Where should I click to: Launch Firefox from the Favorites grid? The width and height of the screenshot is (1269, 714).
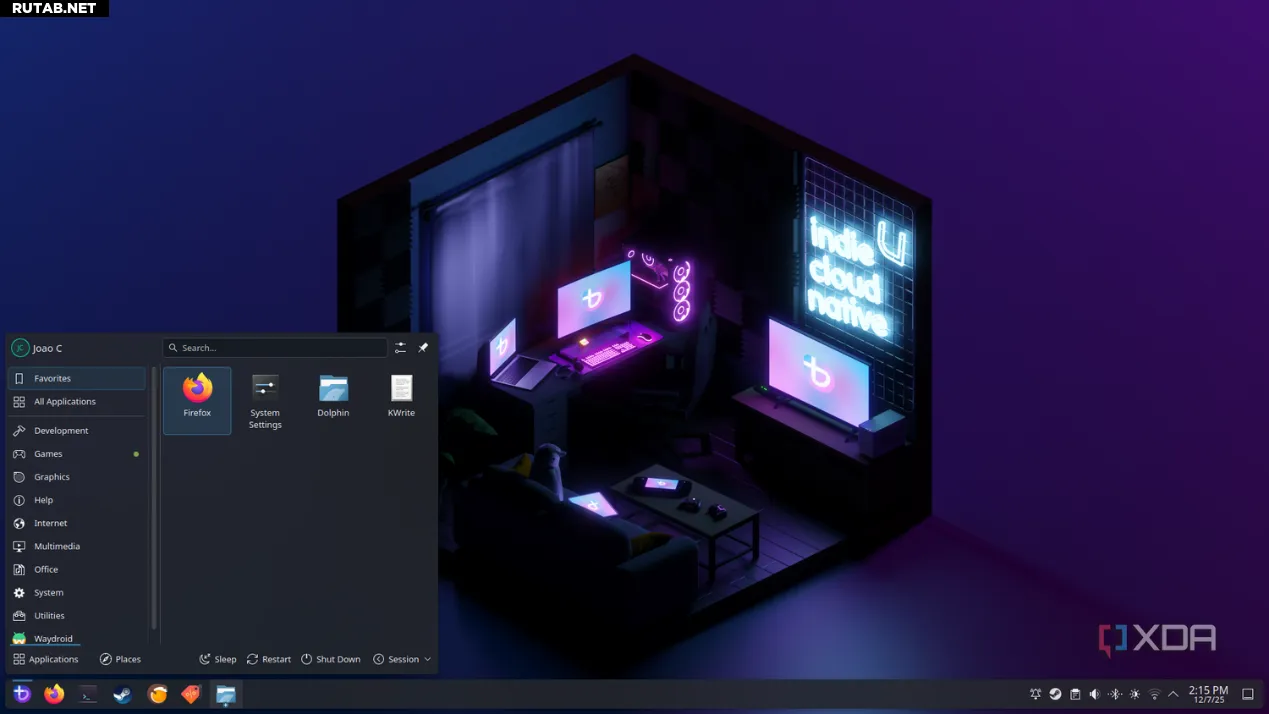click(x=197, y=398)
